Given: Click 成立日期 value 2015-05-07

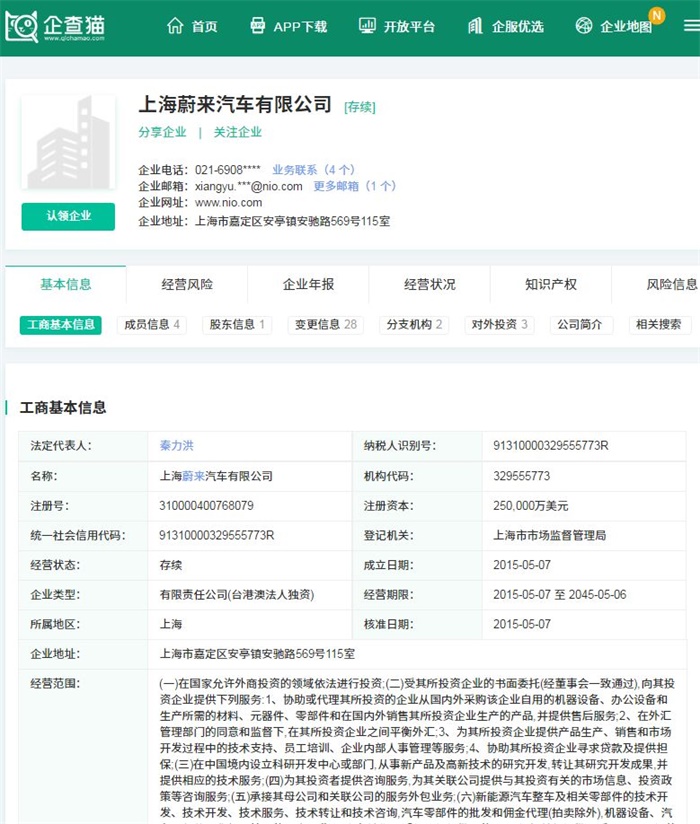Looking at the screenshot, I should pyautogui.click(x=522, y=565).
